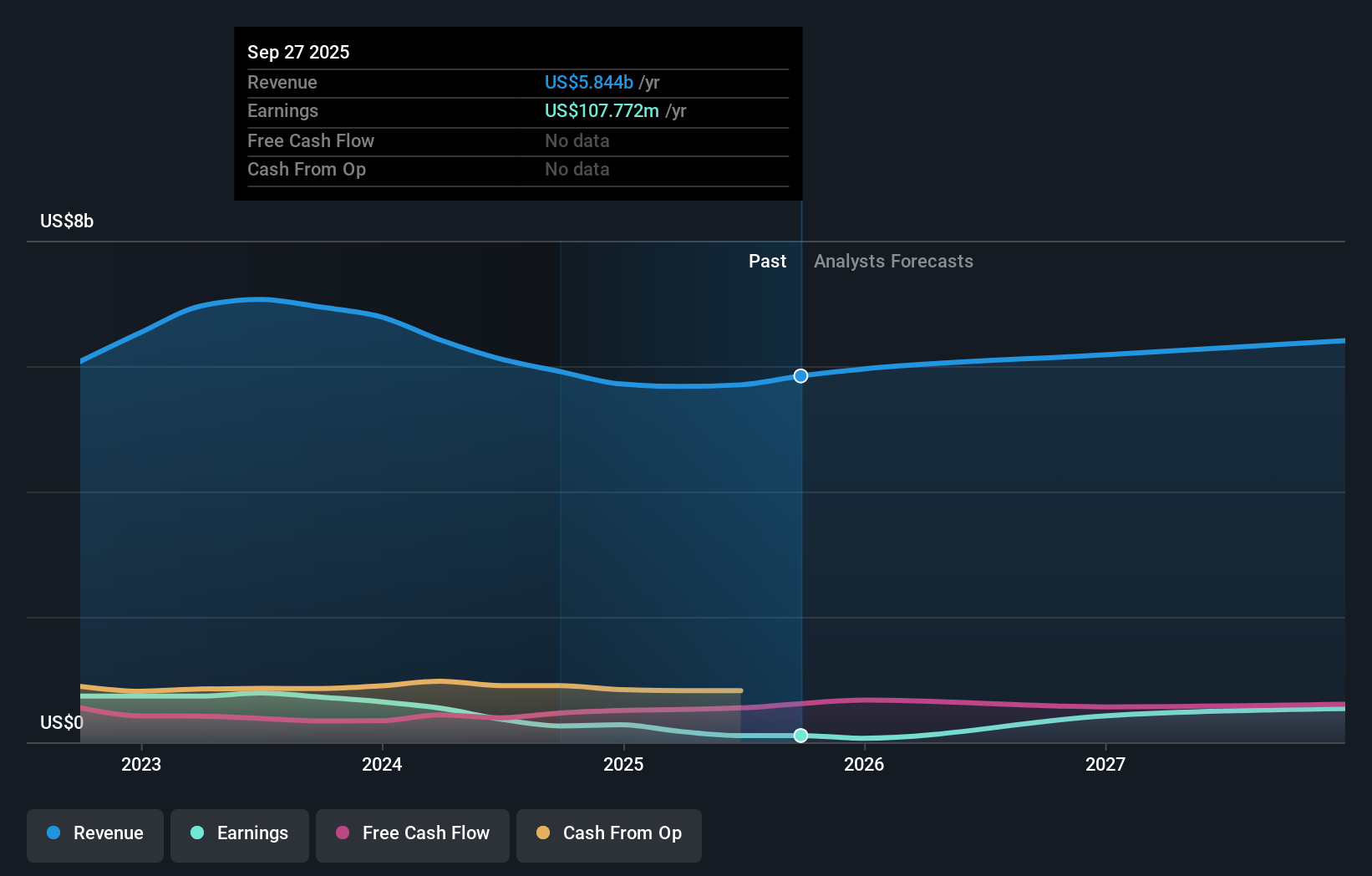Screen dimensions: 1372x876
Task: Toggle the Revenue series visibility
Action: (94, 835)
